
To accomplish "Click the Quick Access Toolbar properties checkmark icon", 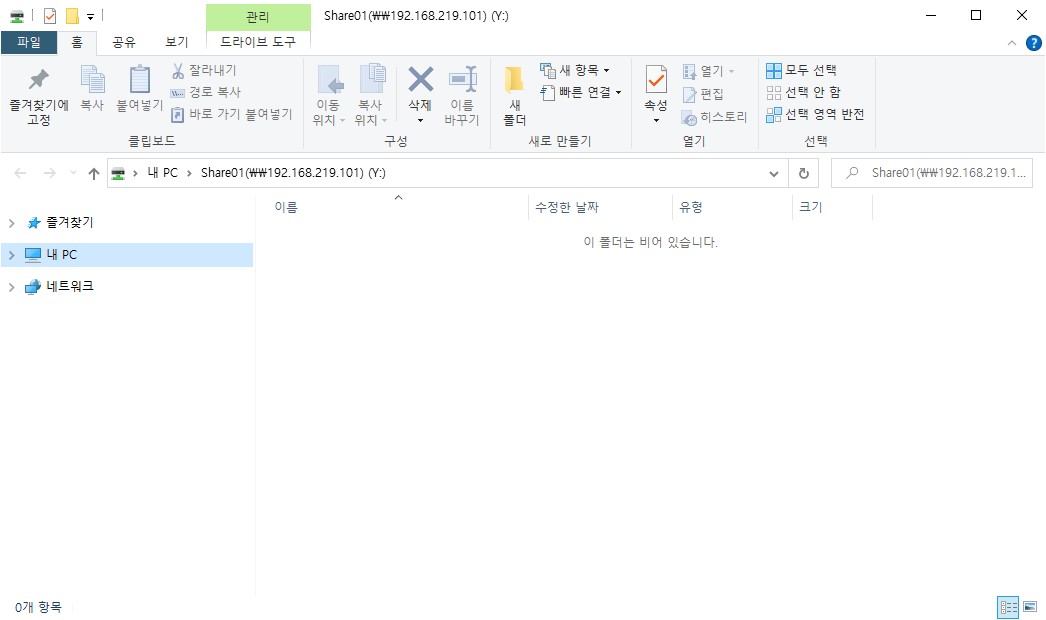I will [50, 16].
